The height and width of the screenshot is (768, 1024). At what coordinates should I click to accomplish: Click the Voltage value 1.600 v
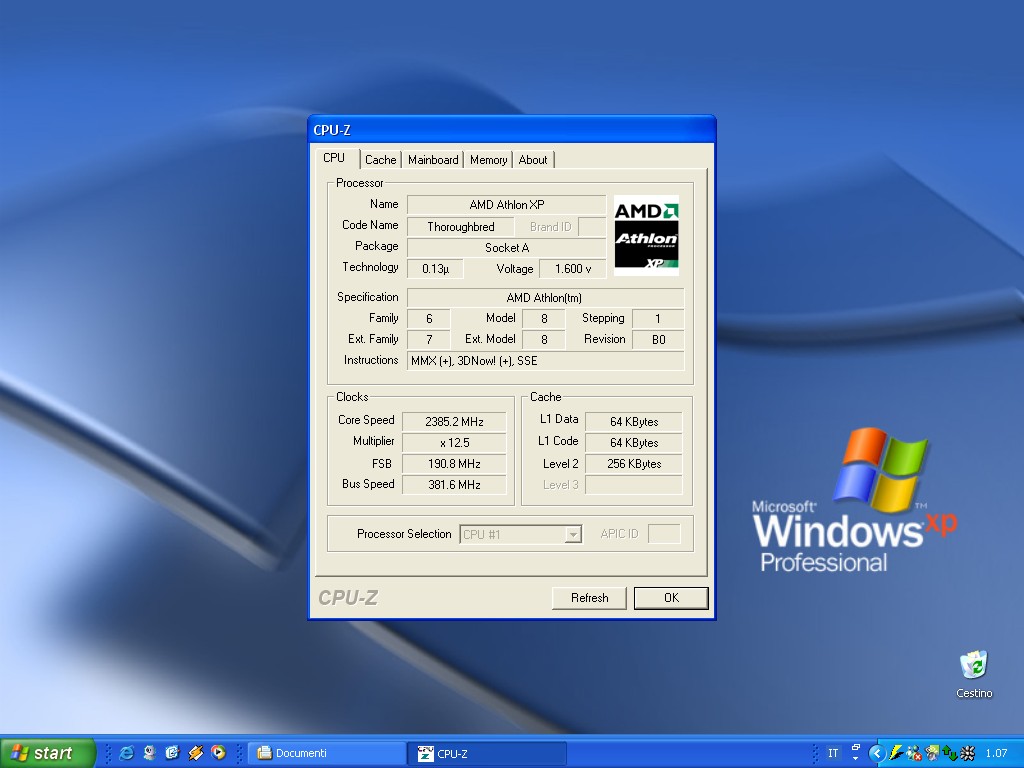(x=573, y=268)
